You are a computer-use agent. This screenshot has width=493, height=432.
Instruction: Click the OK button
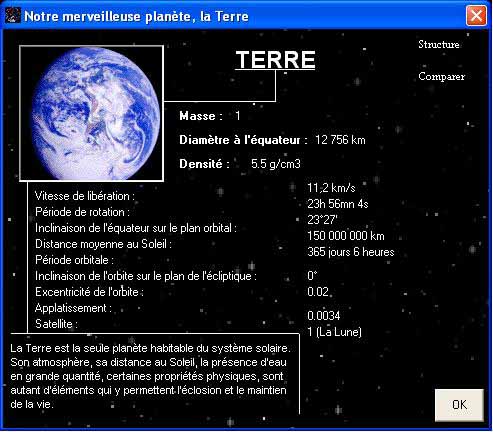point(459,405)
